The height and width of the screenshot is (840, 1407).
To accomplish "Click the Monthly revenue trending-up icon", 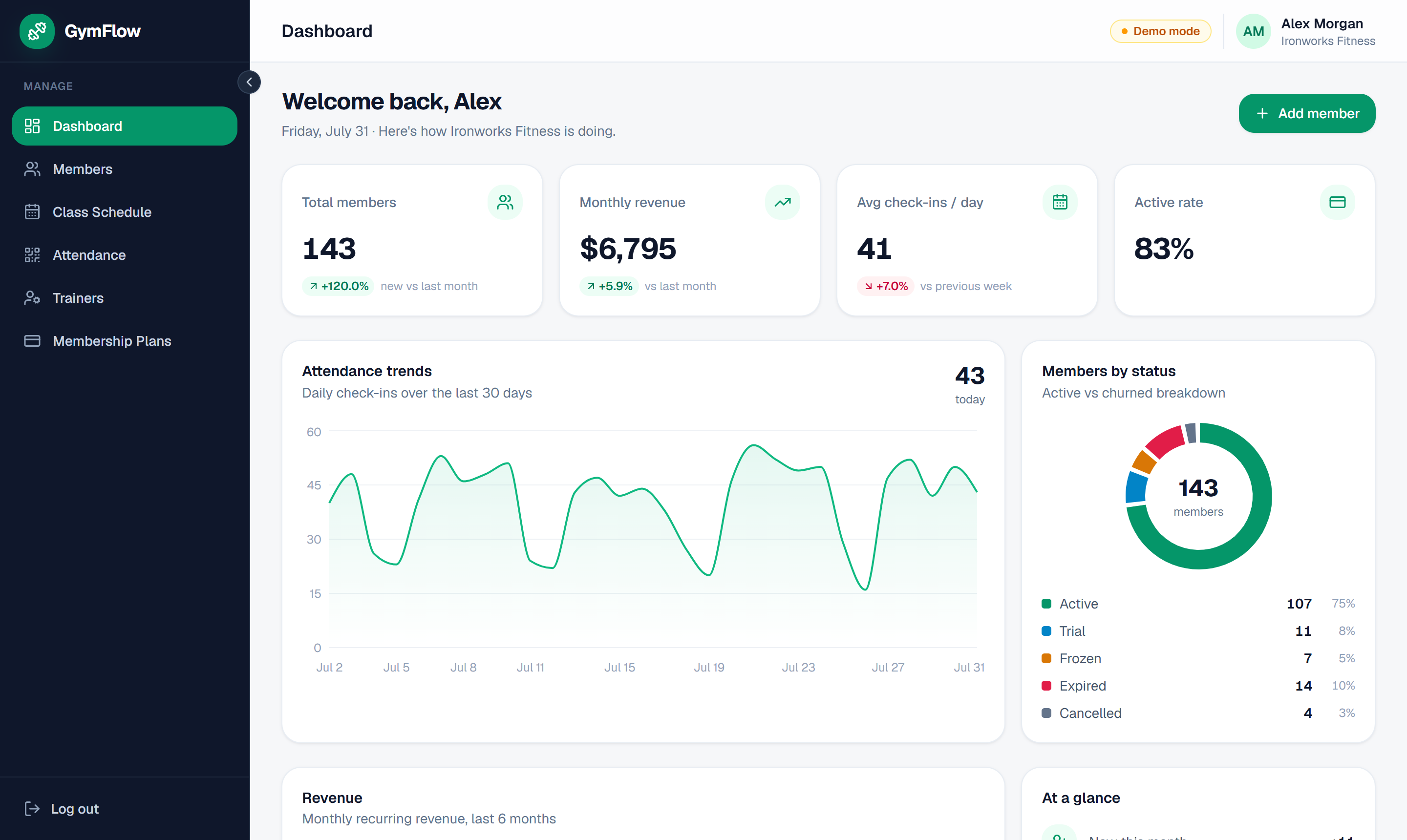I will coord(782,202).
